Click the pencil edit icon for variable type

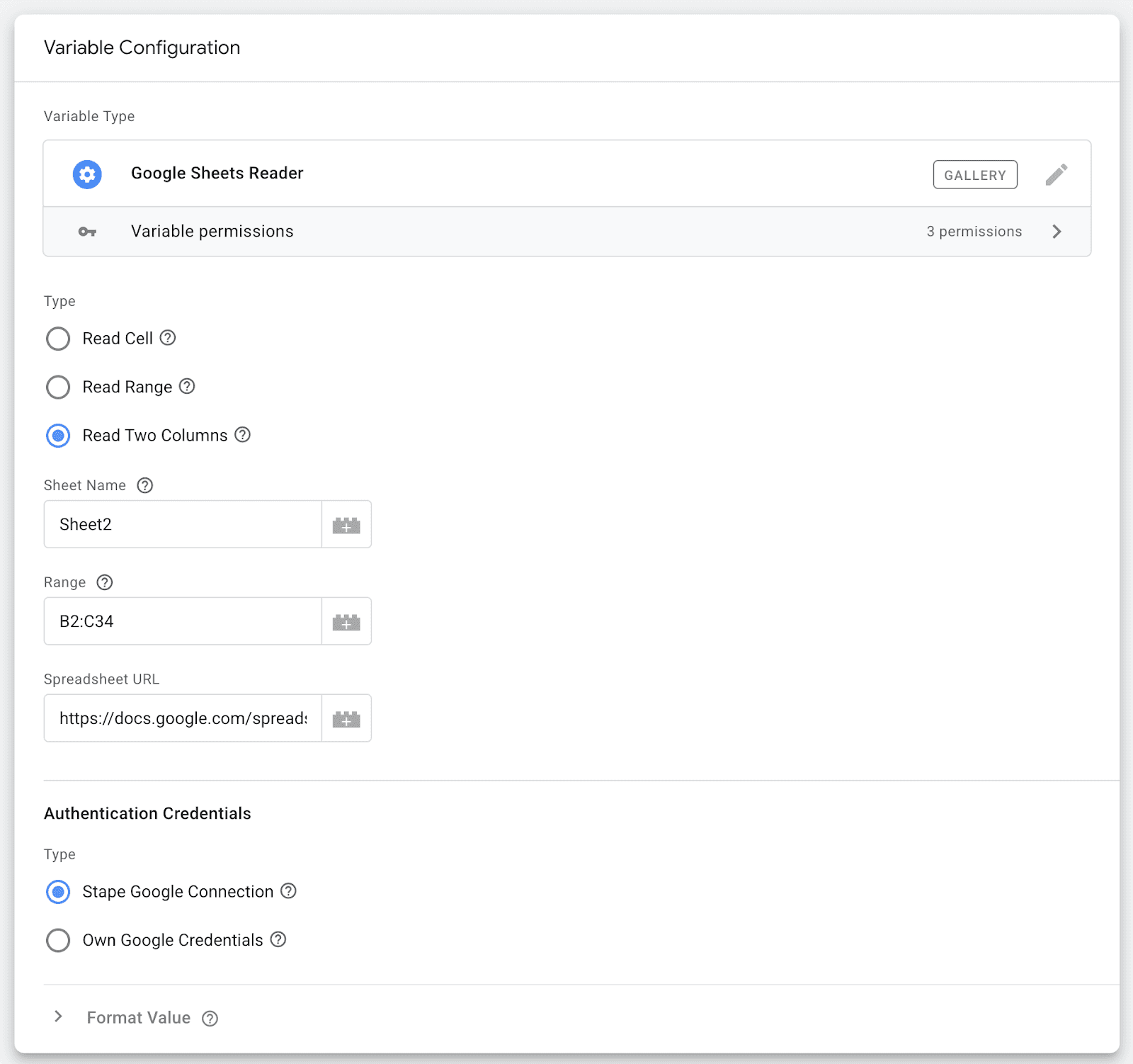pyautogui.click(x=1056, y=174)
